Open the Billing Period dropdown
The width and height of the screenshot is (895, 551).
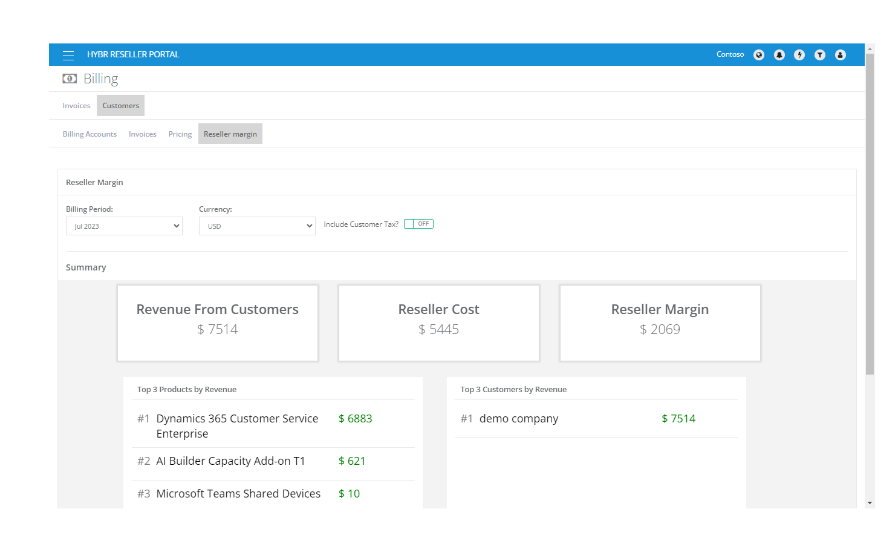[124, 226]
